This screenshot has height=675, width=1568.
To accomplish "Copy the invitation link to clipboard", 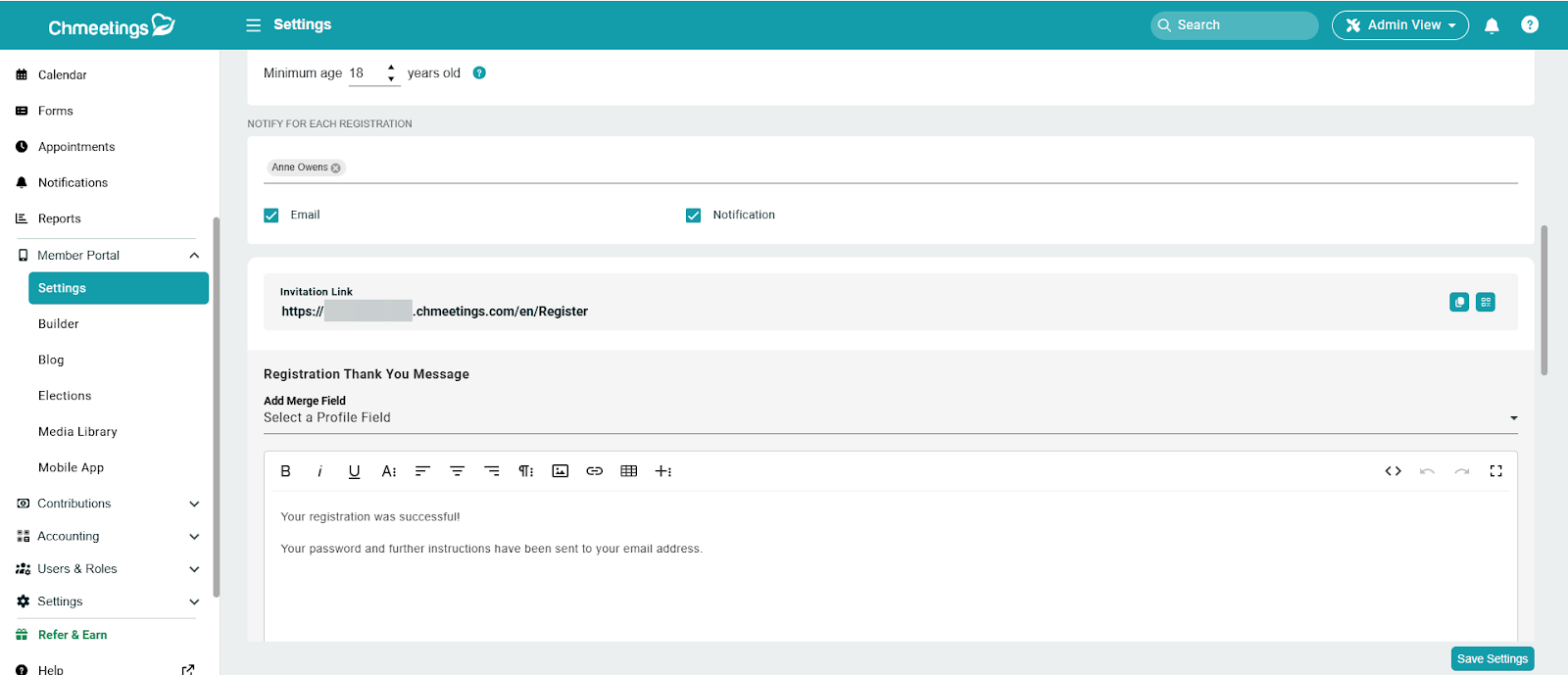I will pyautogui.click(x=1459, y=302).
